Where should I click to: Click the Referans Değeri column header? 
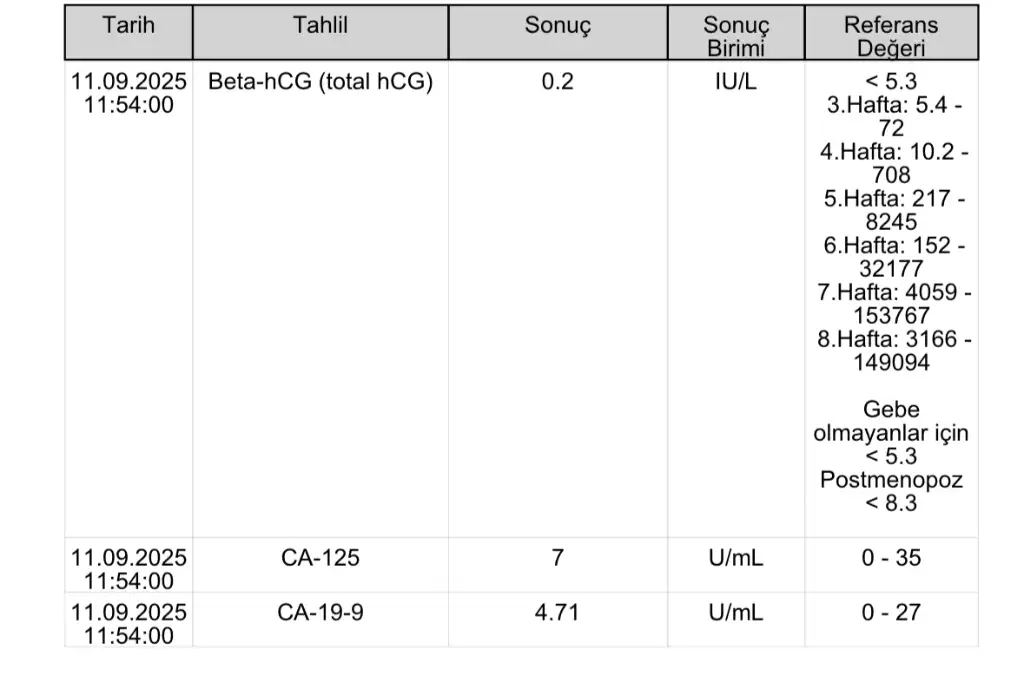891,37
